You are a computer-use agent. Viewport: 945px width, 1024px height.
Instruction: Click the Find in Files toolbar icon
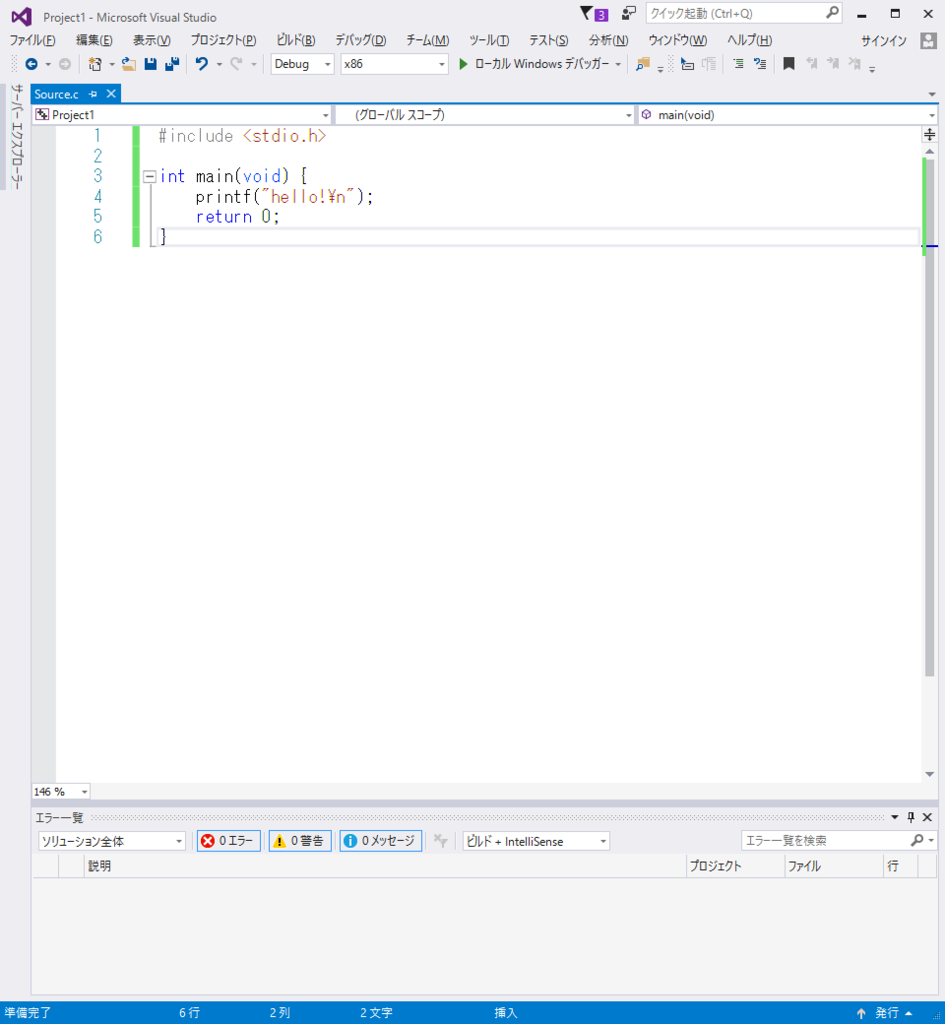643,64
